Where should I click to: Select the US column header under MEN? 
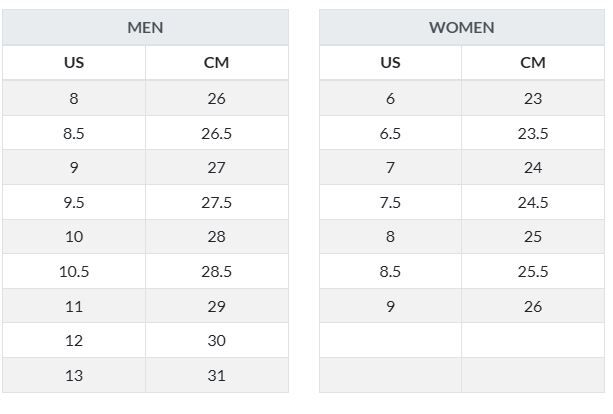(74, 62)
